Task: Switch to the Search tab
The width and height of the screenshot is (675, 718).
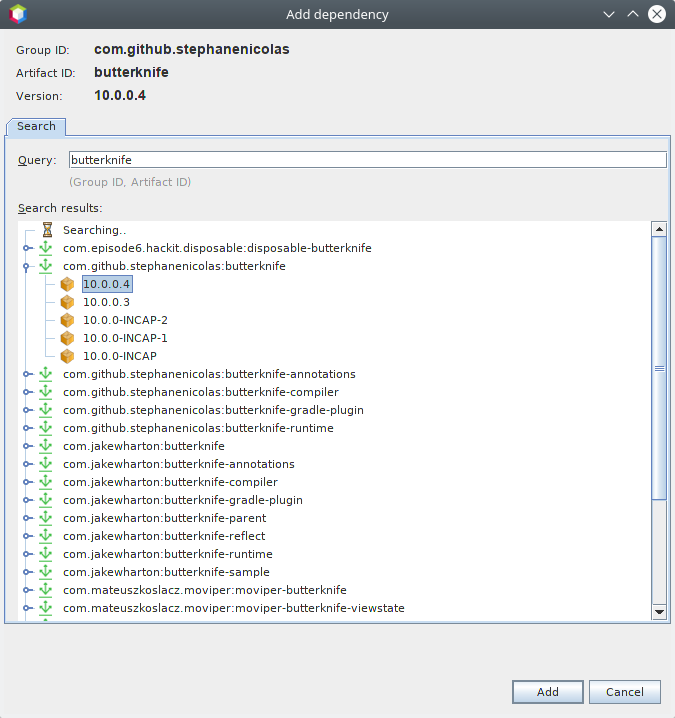Action: (36, 126)
